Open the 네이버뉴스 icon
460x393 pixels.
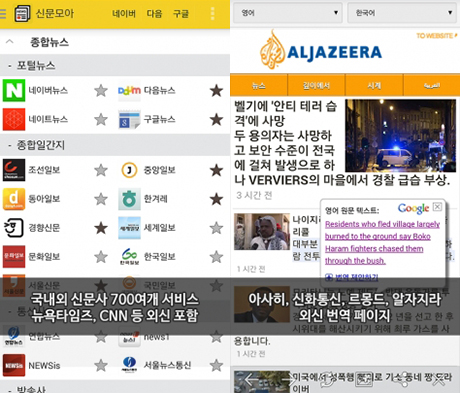coord(14,90)
